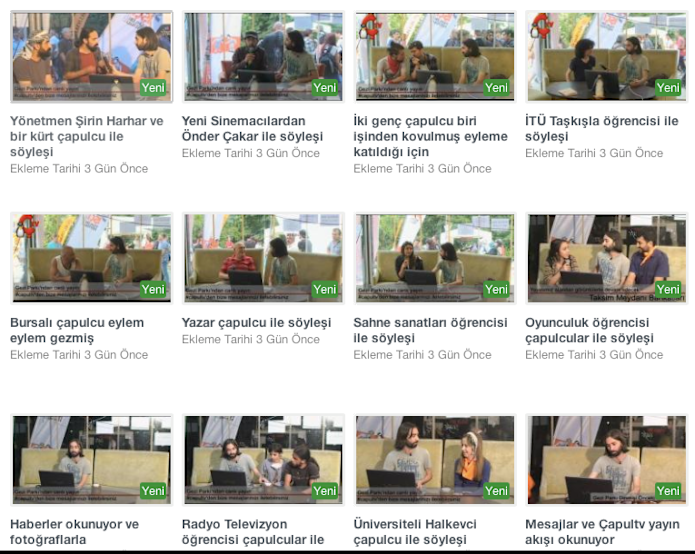Viewport: 695px width, 554px height.
Task: Click the Yeni badge on Şirin Harhar video
Action: pos(153,87)
